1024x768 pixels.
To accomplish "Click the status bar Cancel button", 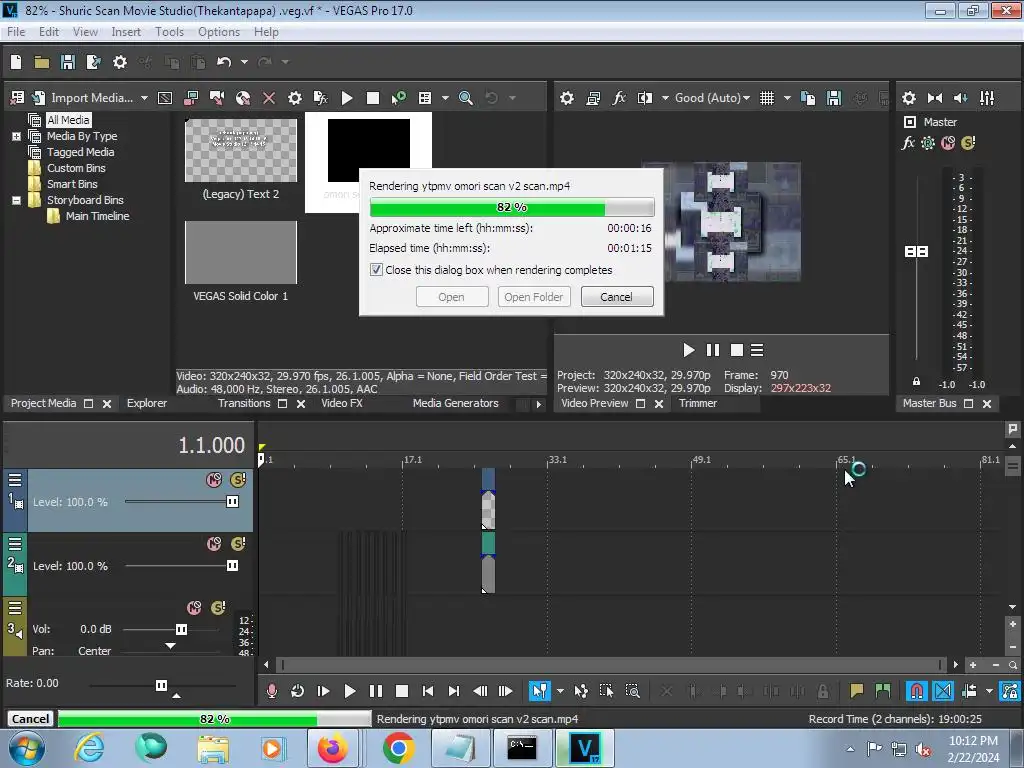I will [30, 719].
